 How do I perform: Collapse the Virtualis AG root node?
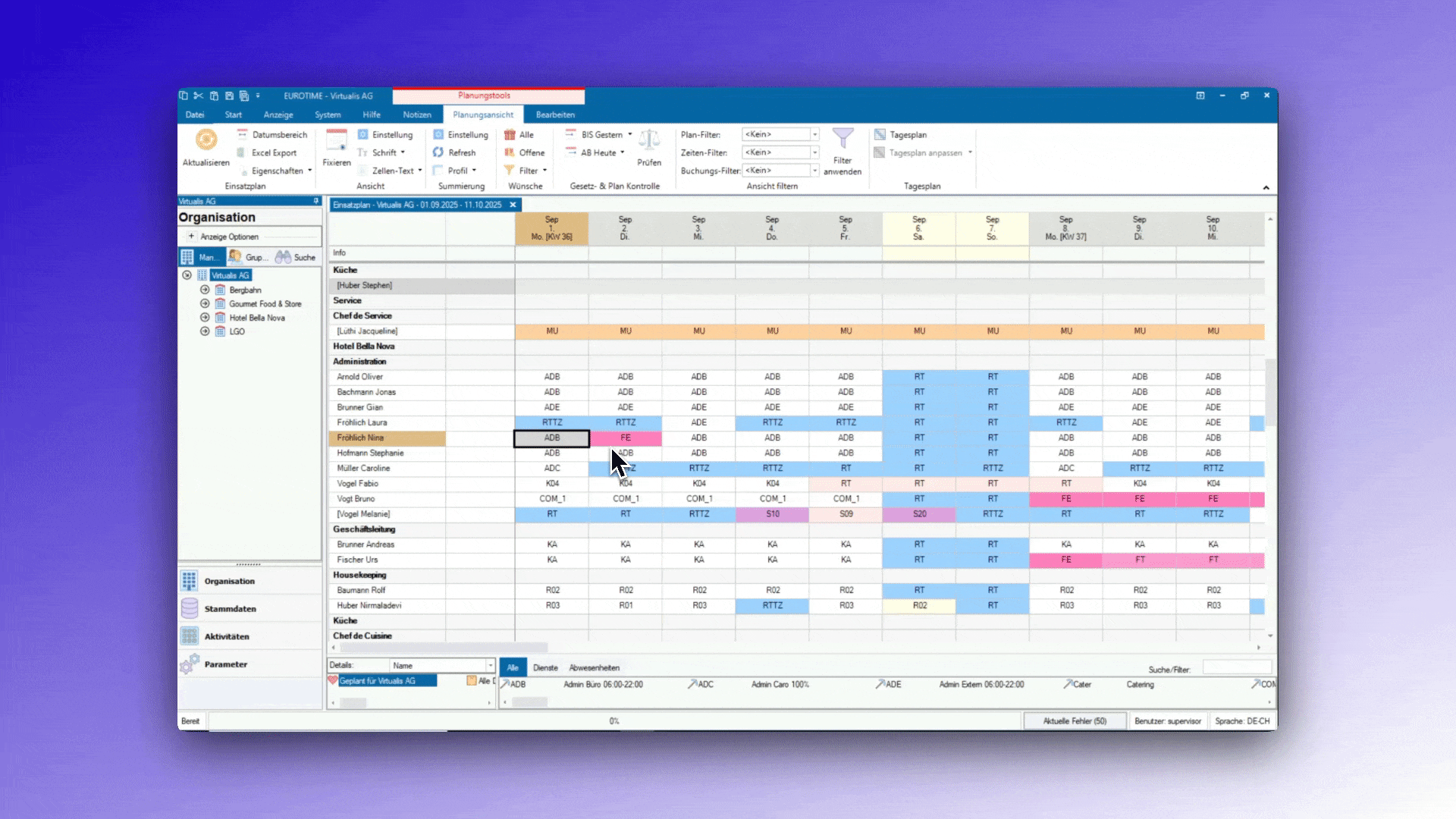[x=187, y=275]
